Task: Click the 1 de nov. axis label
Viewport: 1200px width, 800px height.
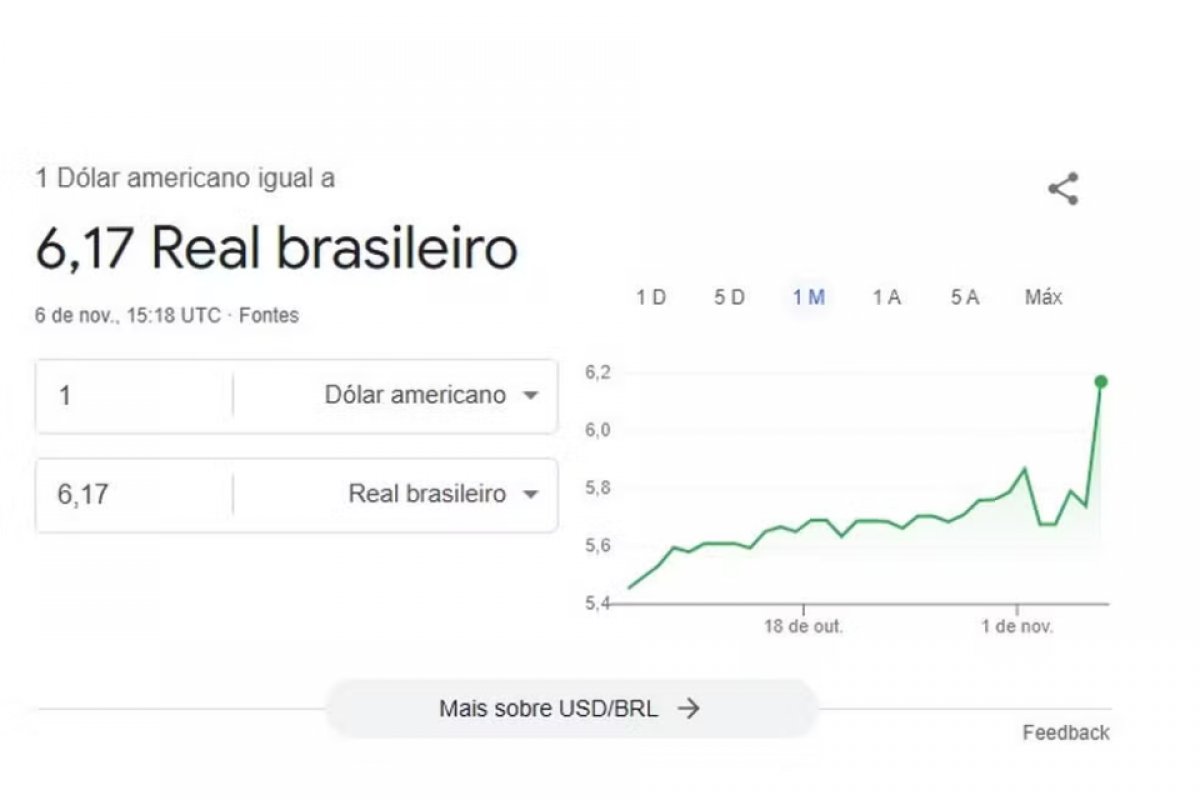Action: (1019, 627)
